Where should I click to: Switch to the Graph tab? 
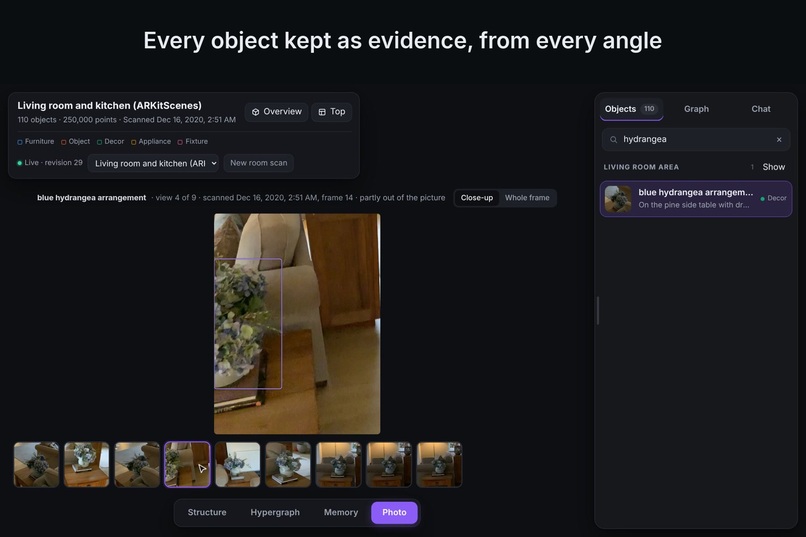(x=696, y=109)
